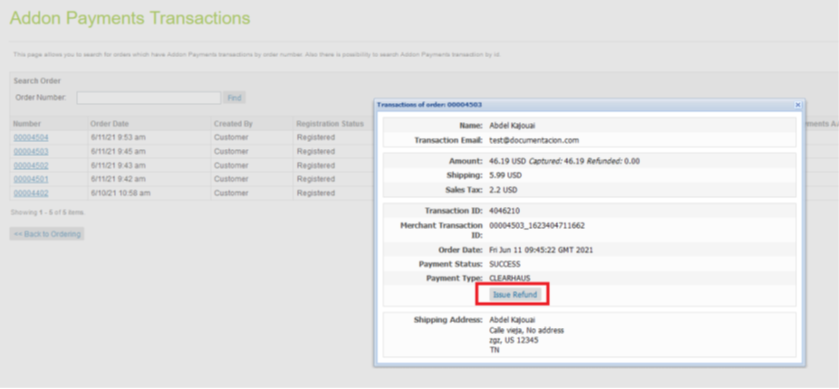
Task: Sort by the Order Date column header
Action: pos(110,124)
